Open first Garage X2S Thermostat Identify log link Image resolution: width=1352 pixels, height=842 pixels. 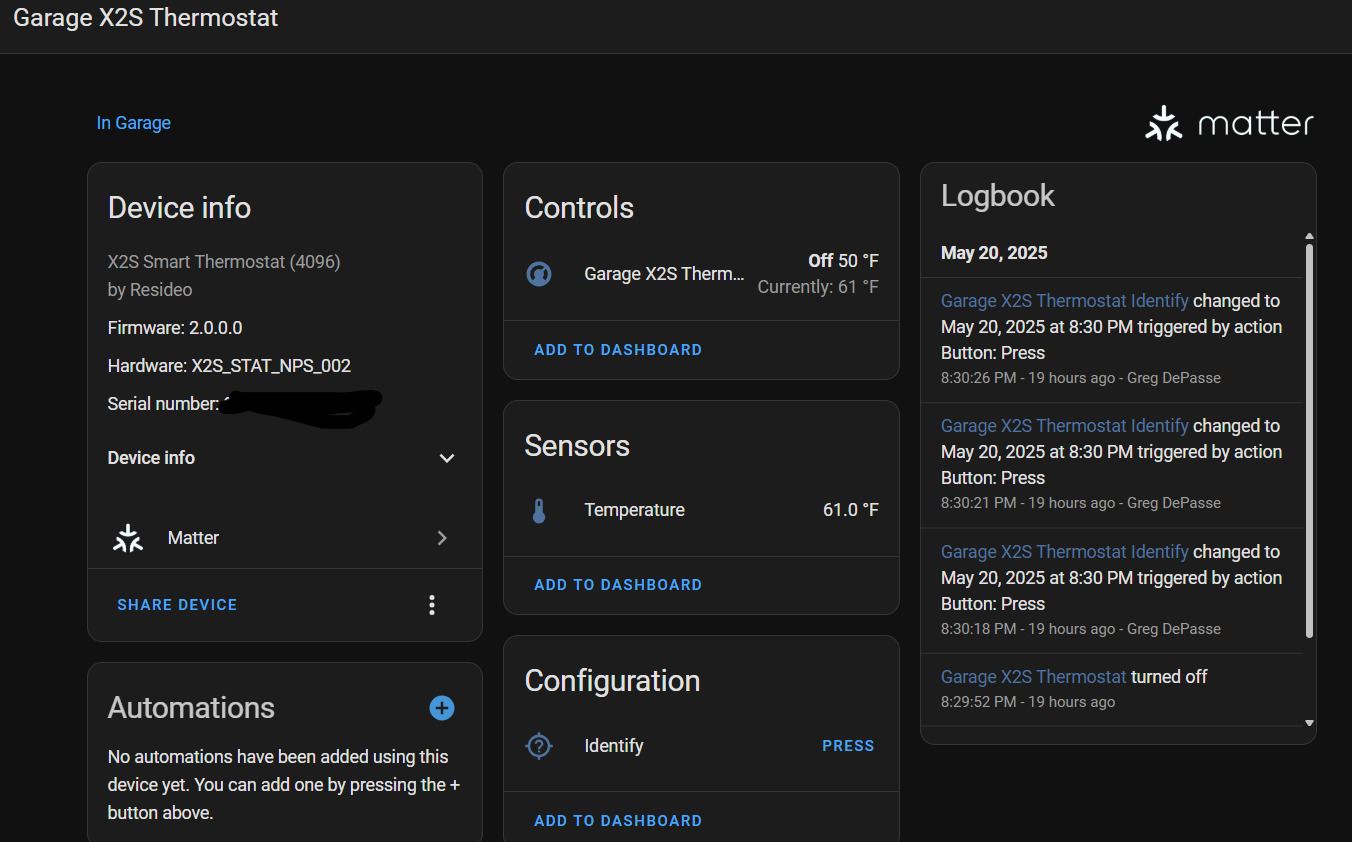(x=1064, y=301)
